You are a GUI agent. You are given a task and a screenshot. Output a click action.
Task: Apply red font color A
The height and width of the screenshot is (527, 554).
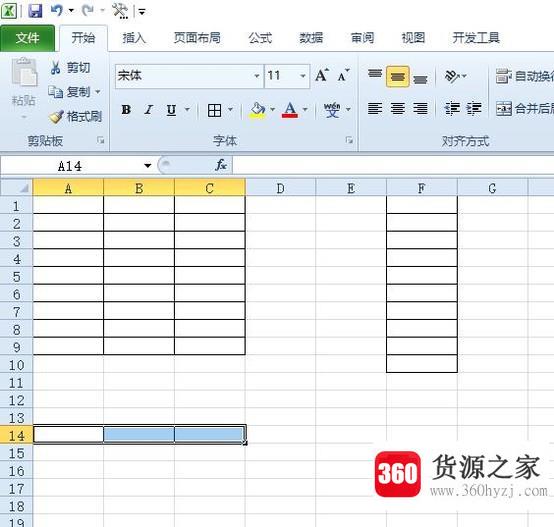290,110
